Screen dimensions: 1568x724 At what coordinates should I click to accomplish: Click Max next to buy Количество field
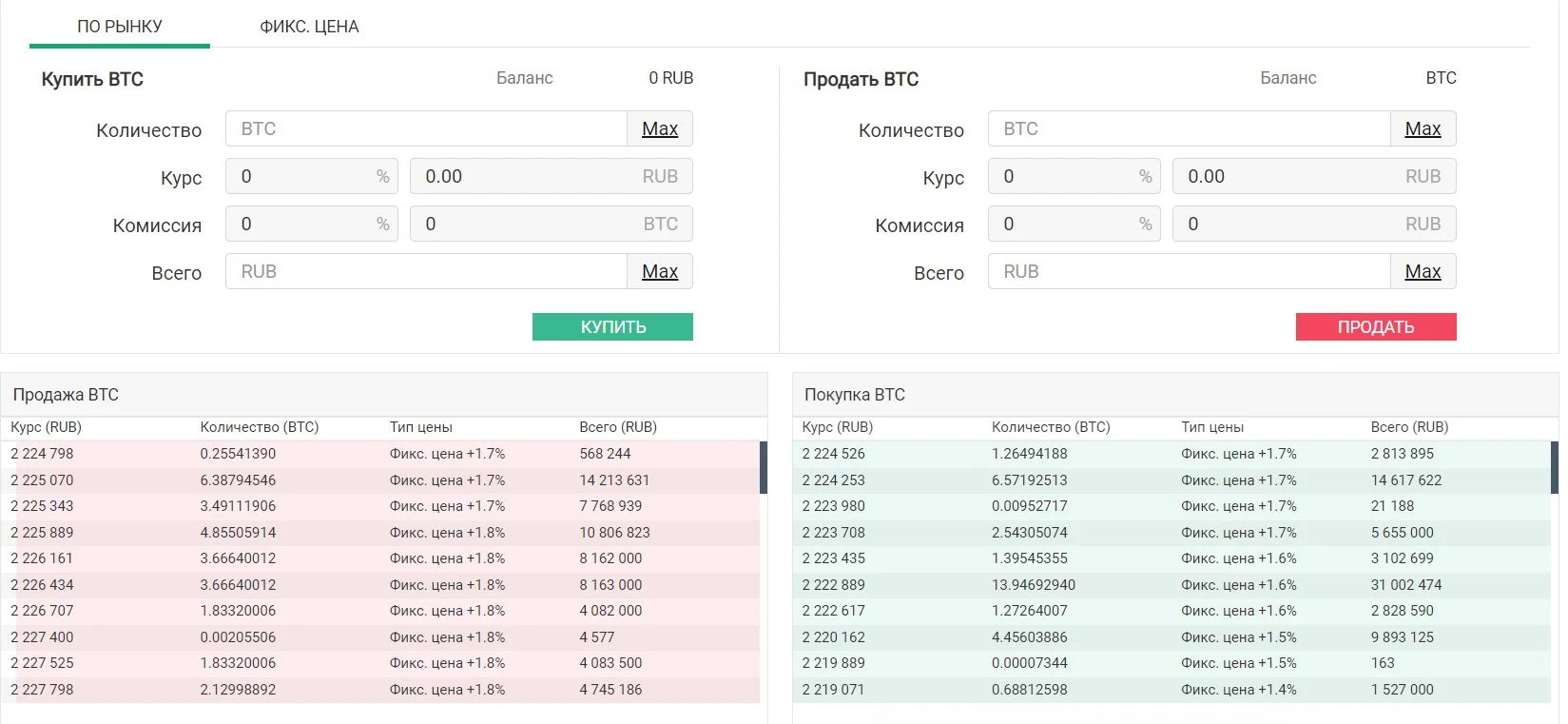coord(660,128)
